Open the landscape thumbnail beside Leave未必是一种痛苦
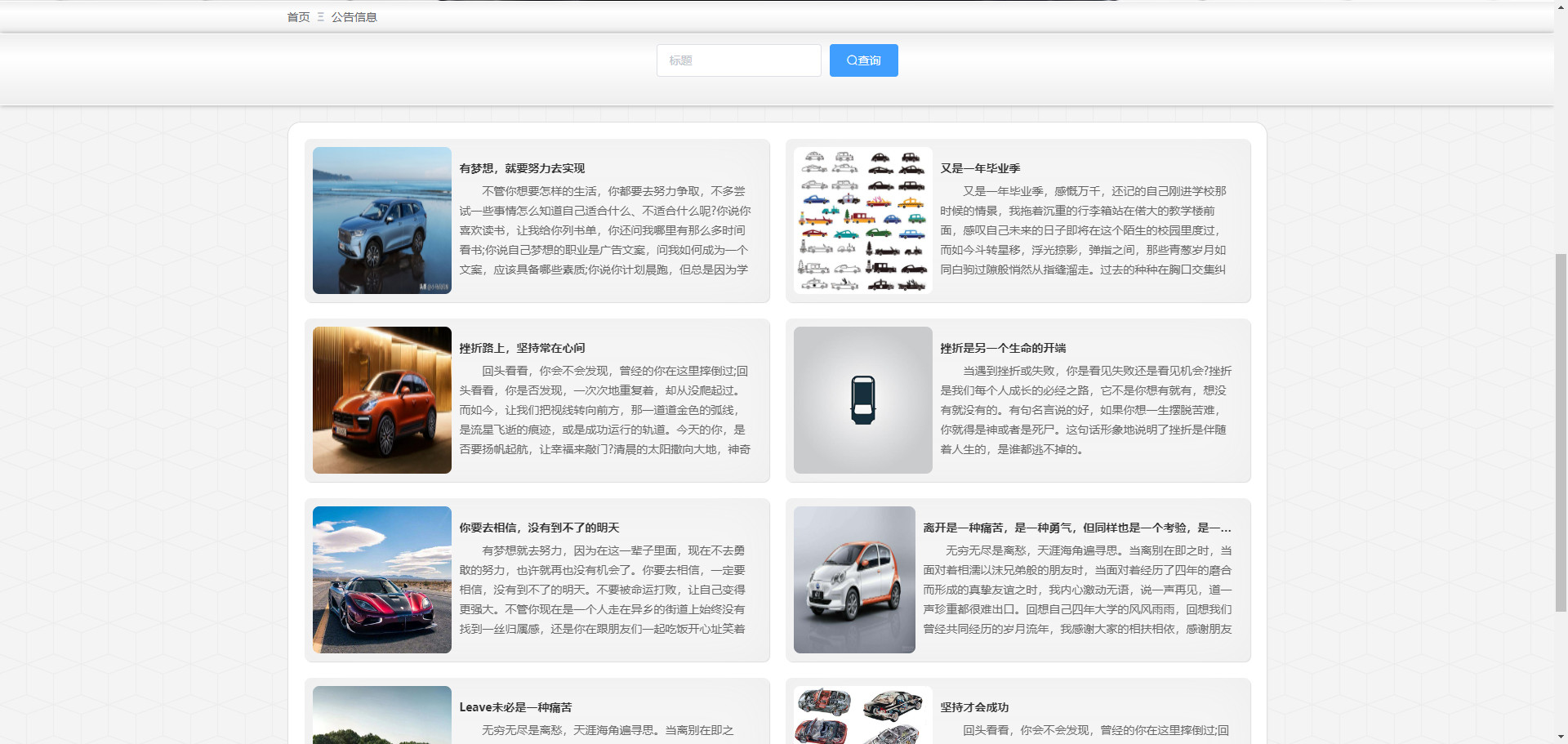This screenshot has width=1568, height=744. pyautogui.click(x=381, y=715)
